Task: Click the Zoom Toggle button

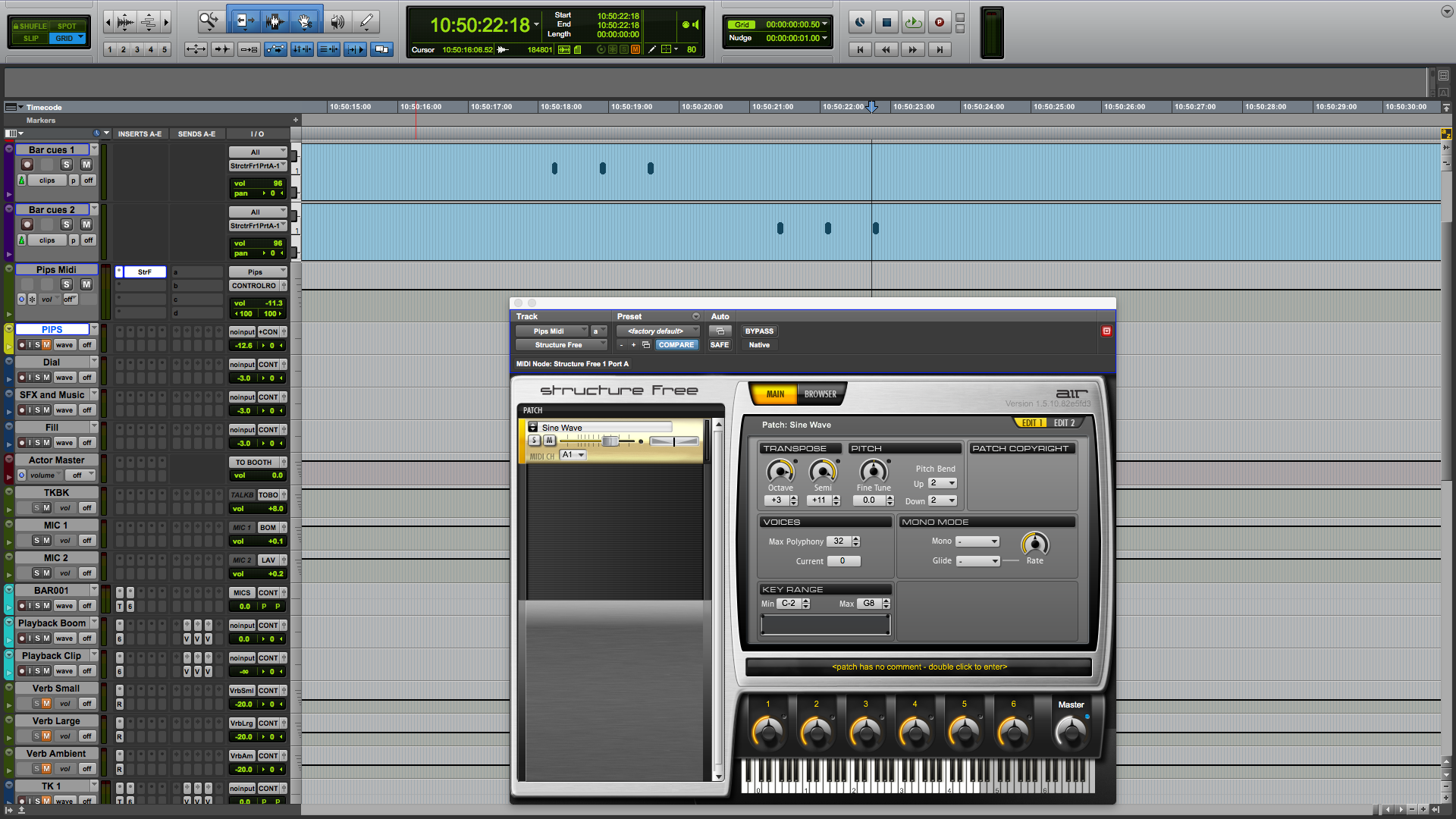Action: [196, 49]
